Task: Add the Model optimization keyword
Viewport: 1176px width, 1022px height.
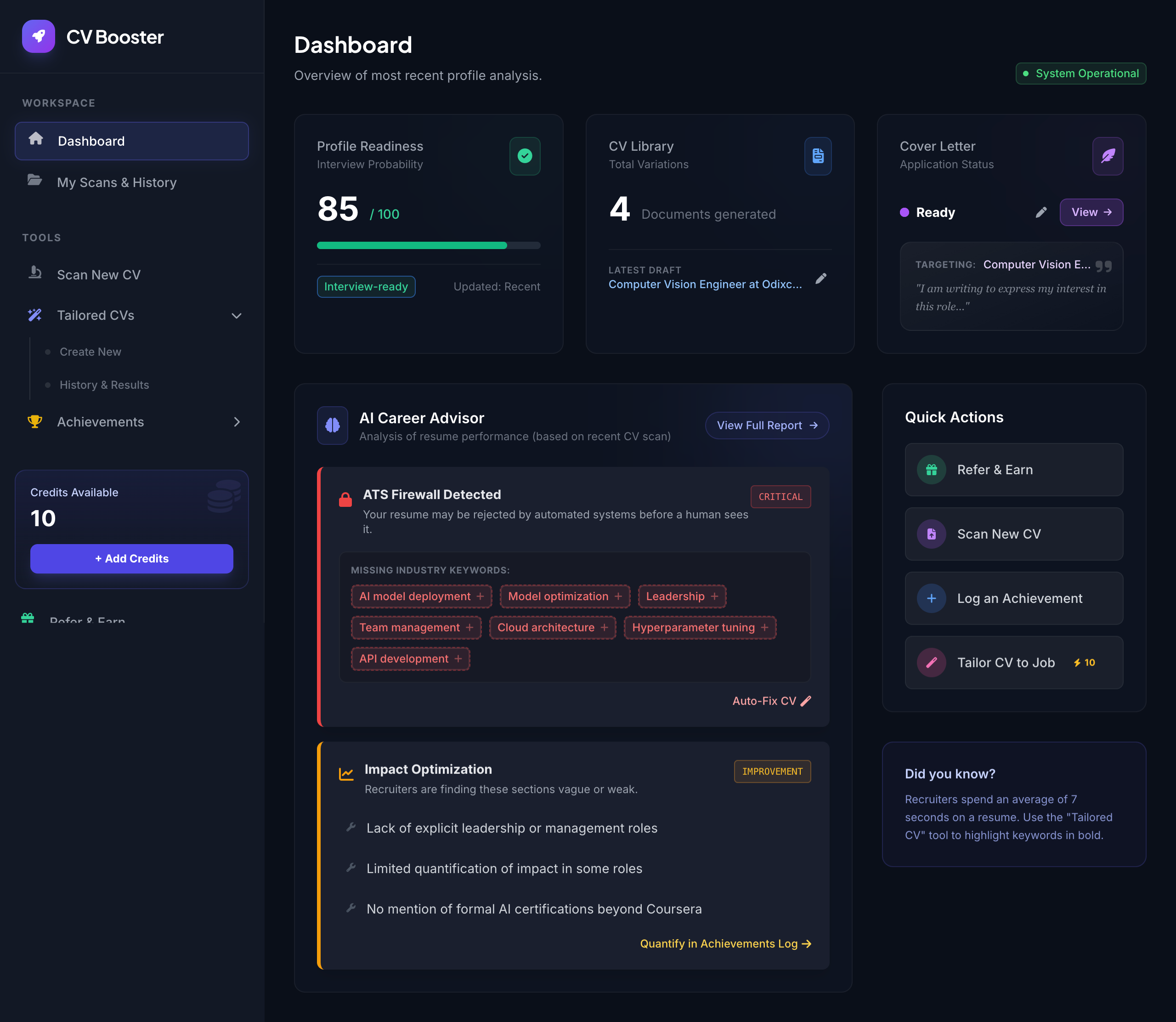Action: [565, 596]
